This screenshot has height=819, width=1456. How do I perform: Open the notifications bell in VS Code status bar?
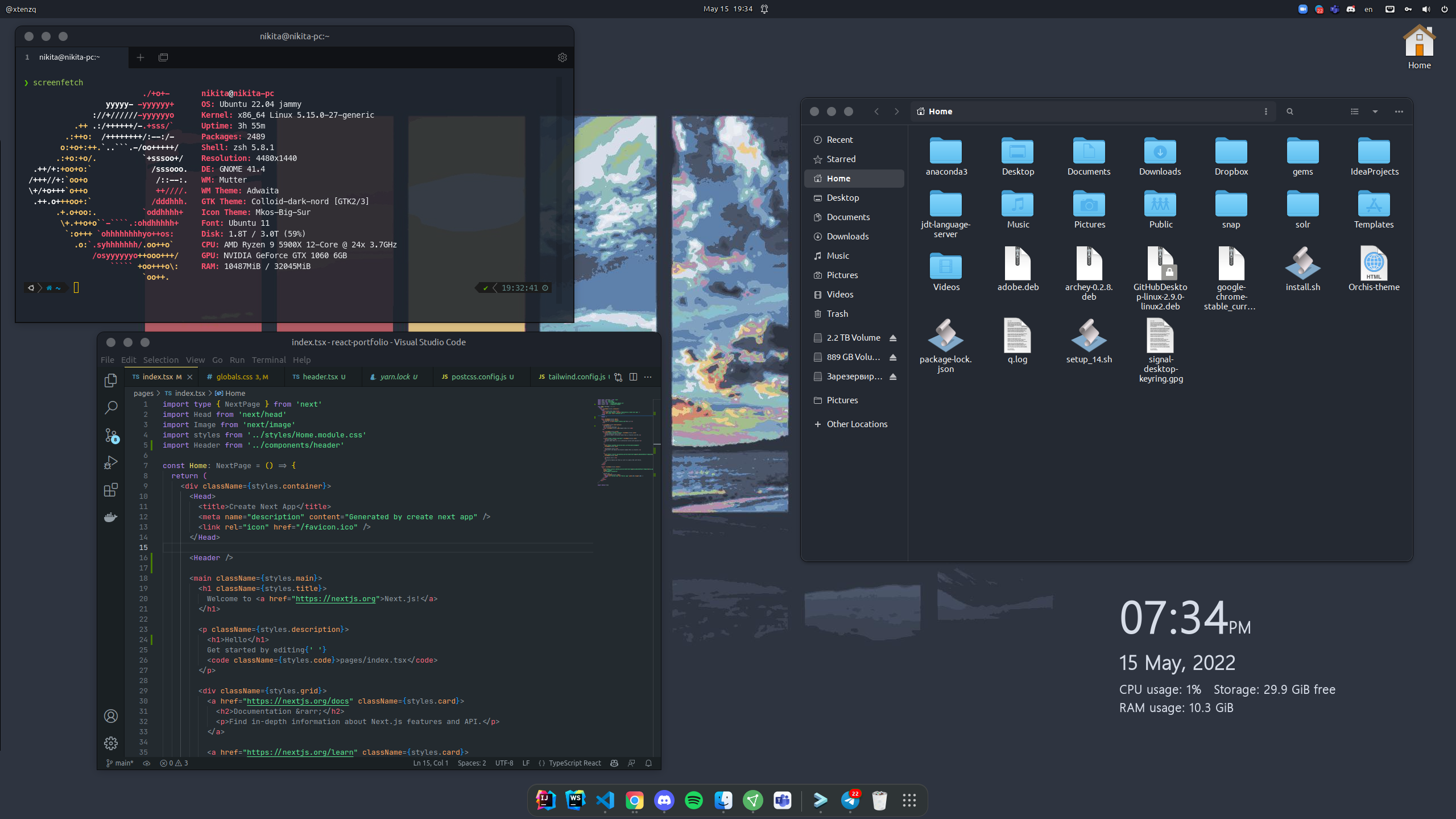click(x=648, y=763)
